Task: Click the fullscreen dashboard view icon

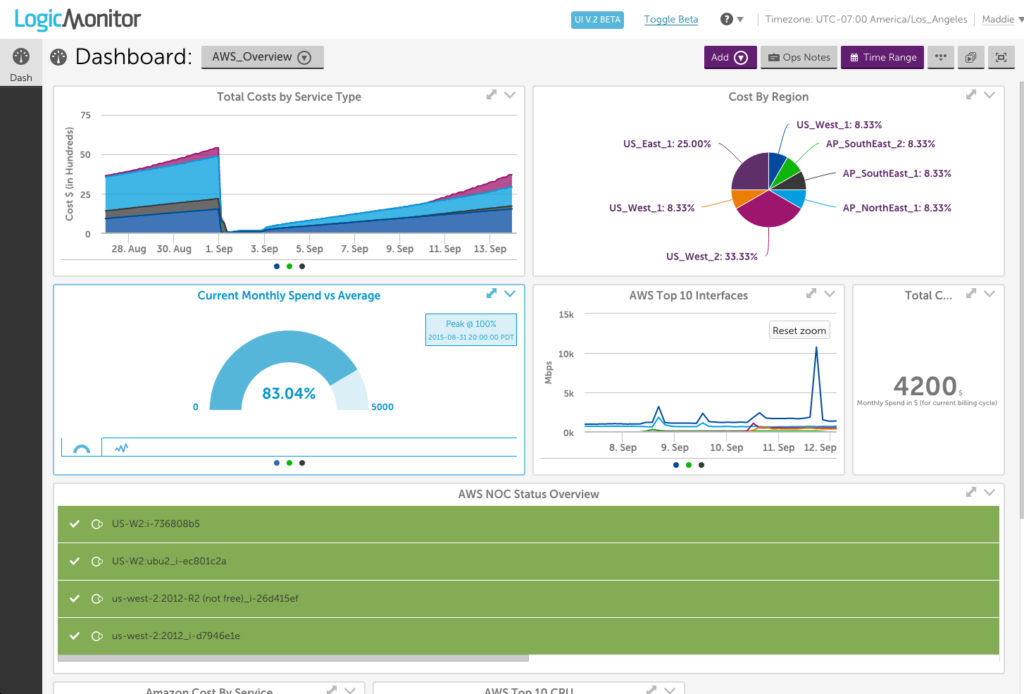Action: click(x=1001, y=57)
